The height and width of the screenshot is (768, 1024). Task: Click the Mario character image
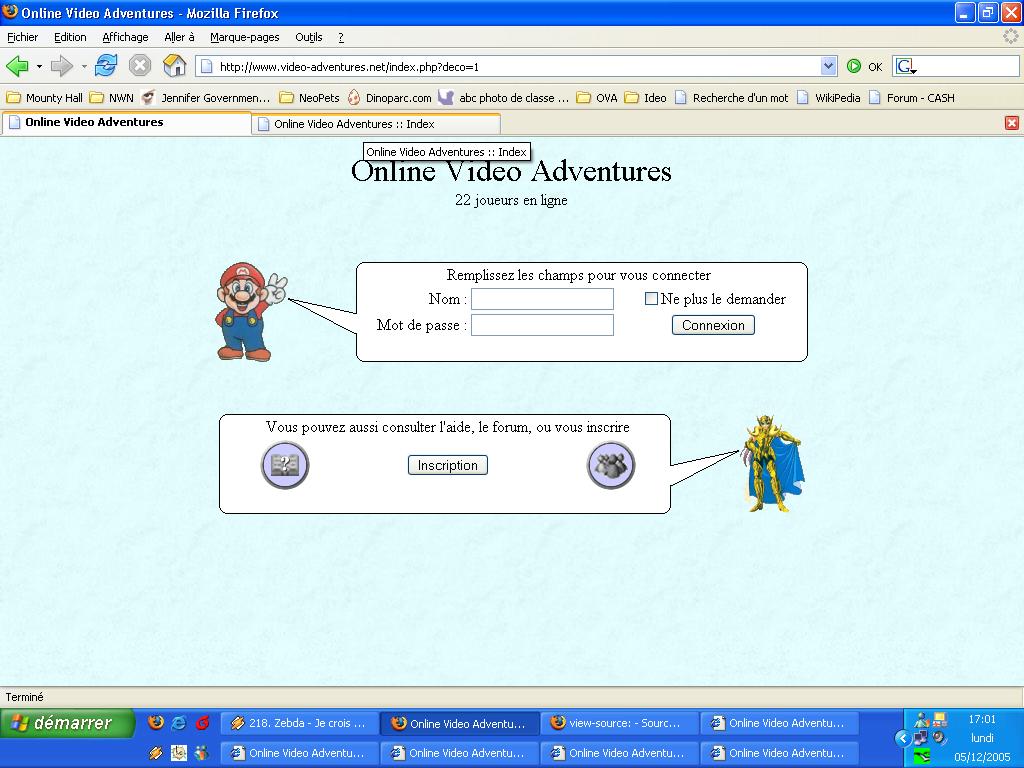[249, 312]
